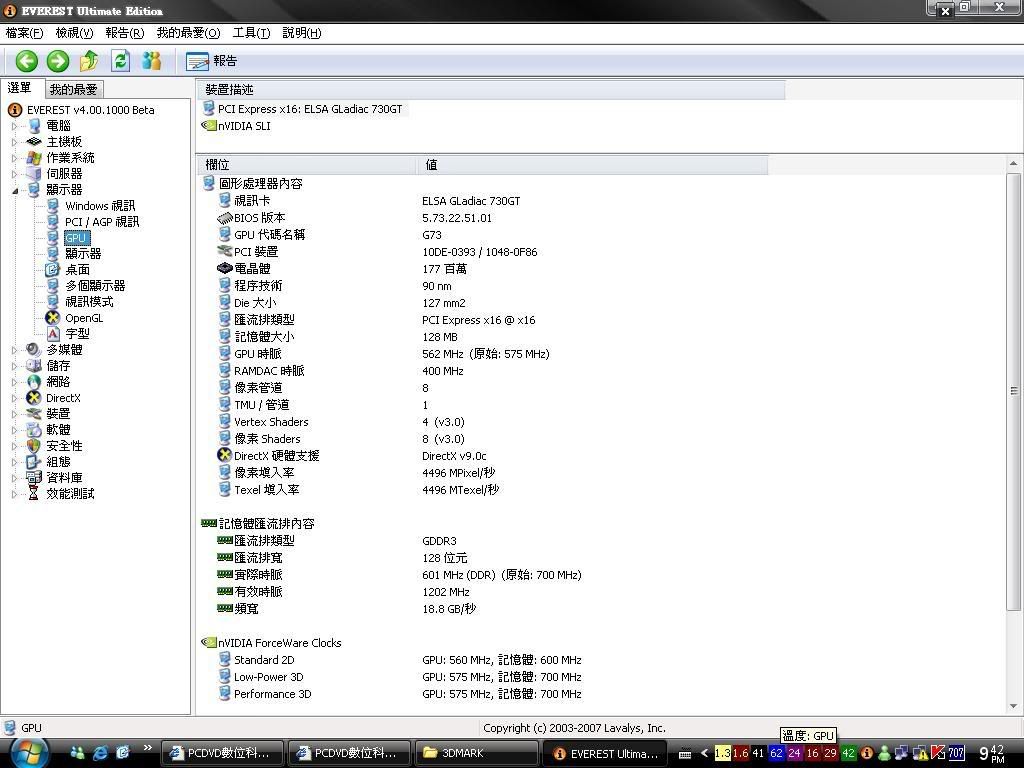Click the scroll up arrow of details list

1013,163
